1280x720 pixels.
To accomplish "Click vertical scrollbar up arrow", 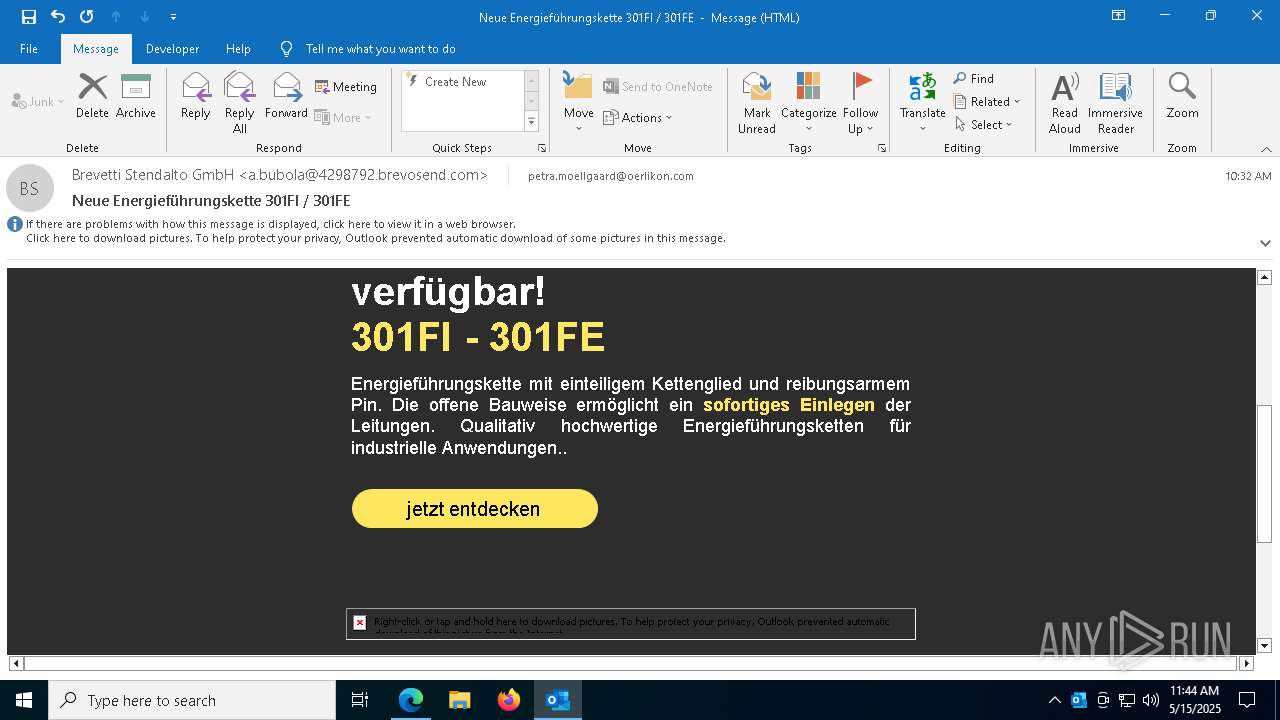I will 1264,277.
